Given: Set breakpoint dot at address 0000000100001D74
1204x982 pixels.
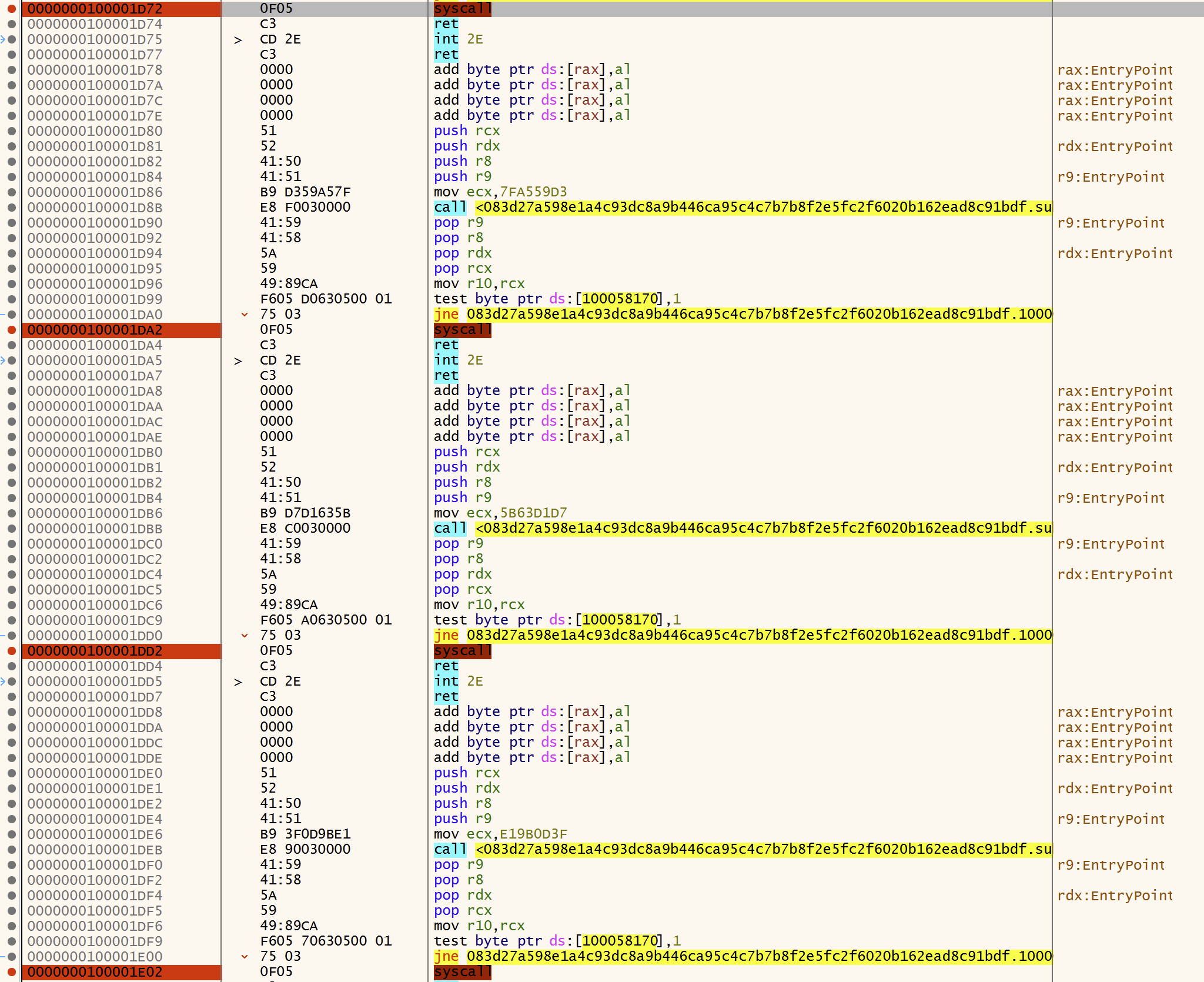Looking at the screenshot, I should point(11,24).
